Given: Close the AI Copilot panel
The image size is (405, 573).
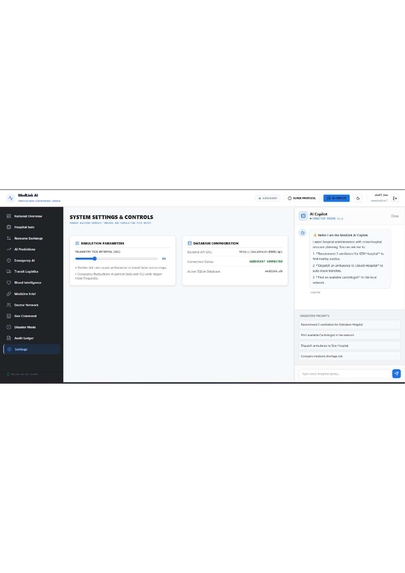Looking at the screenshot, I should click(x=395, y=216).
